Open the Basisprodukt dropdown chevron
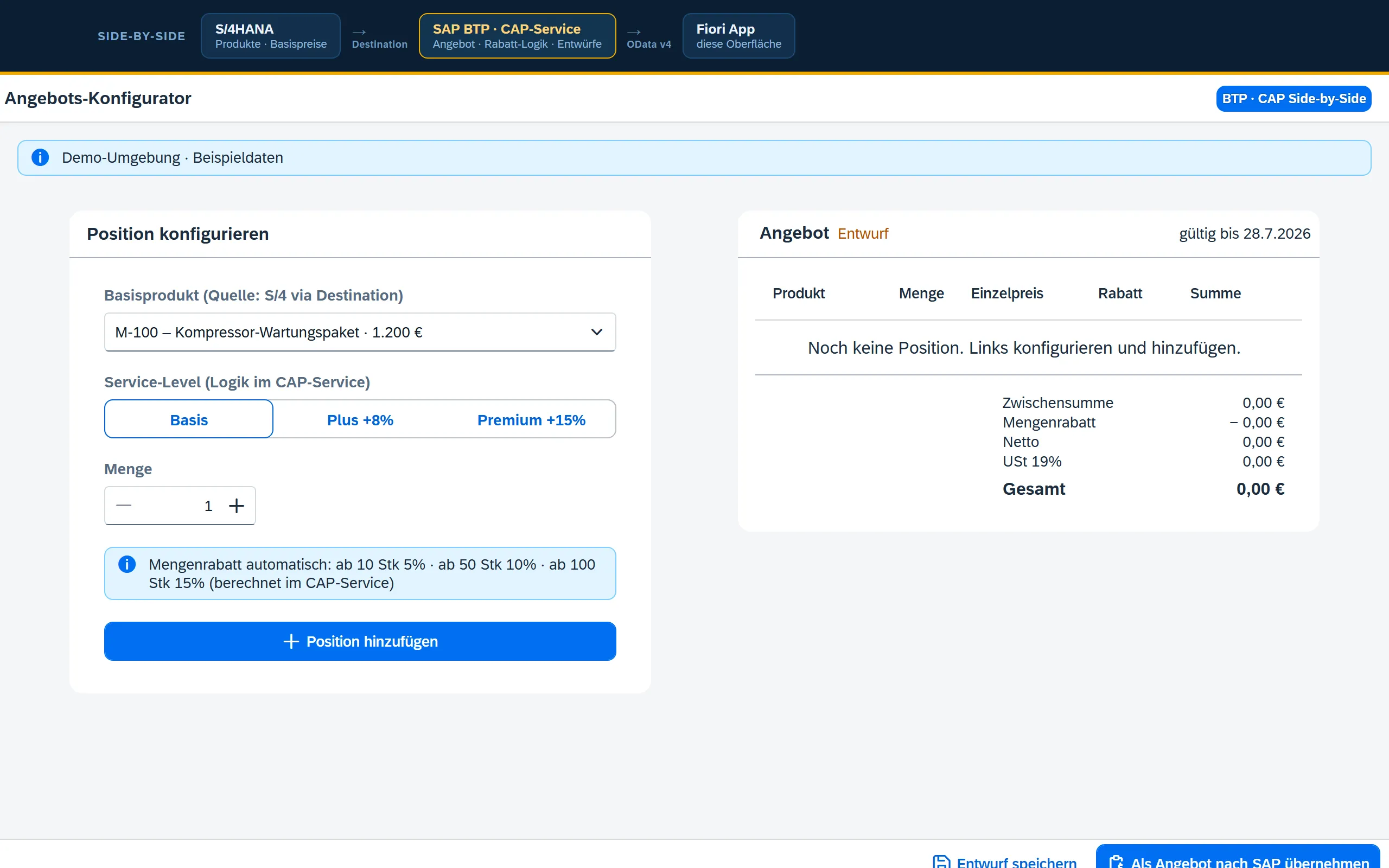Screen dimensions: 1389x868 point(597,332)
